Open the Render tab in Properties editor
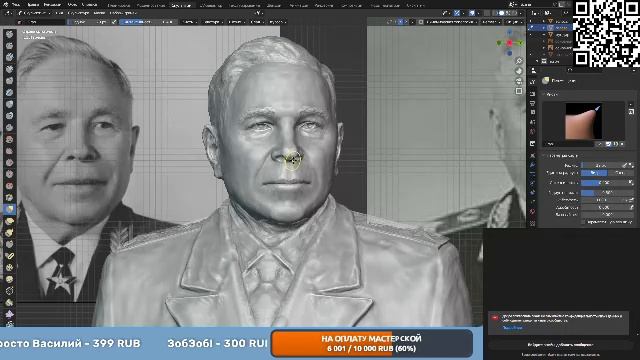This screenshot has height=360, width=640. [x=533, y=94]
